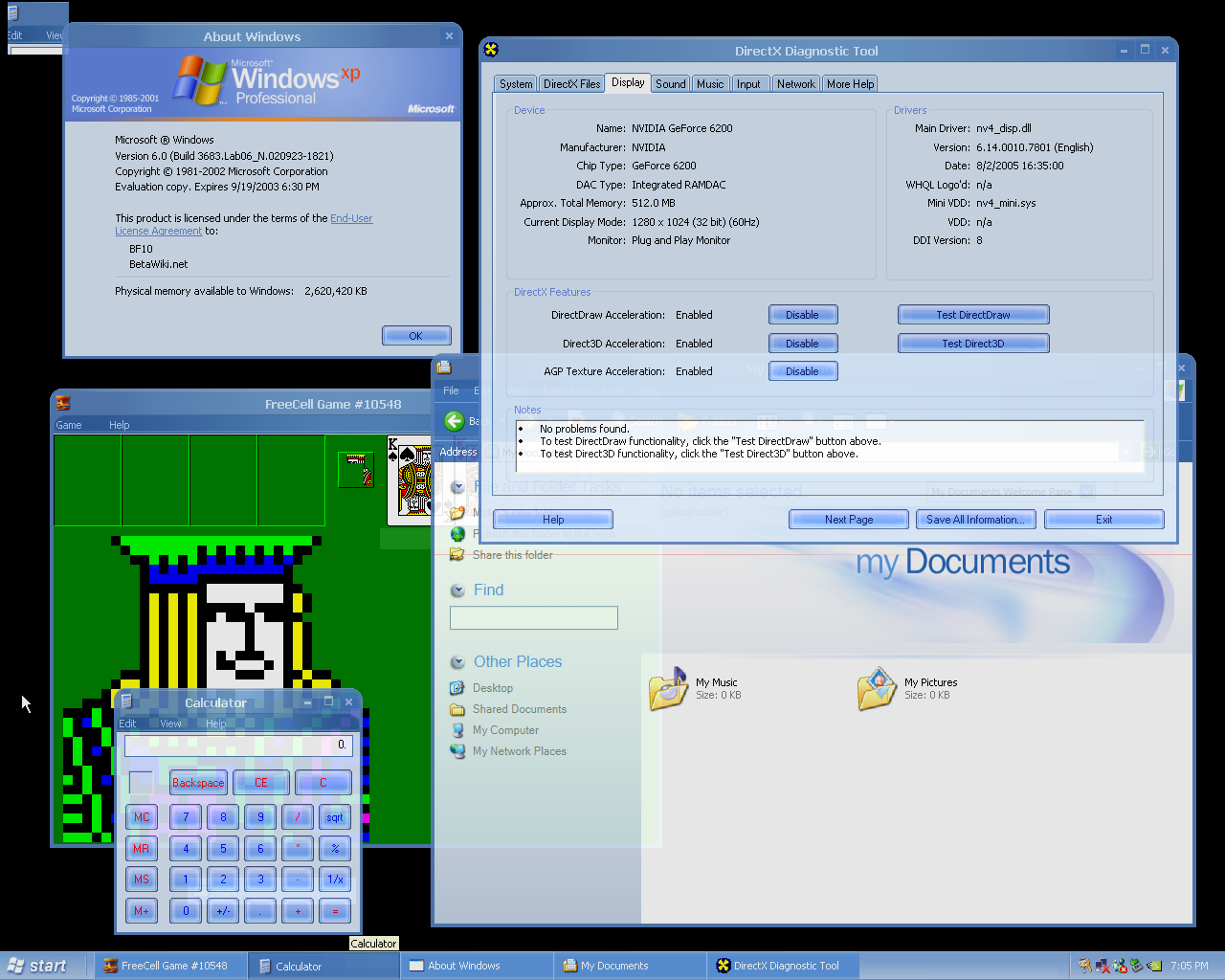
Task: Collapse the Other Places section
Action: click(457, 662)
